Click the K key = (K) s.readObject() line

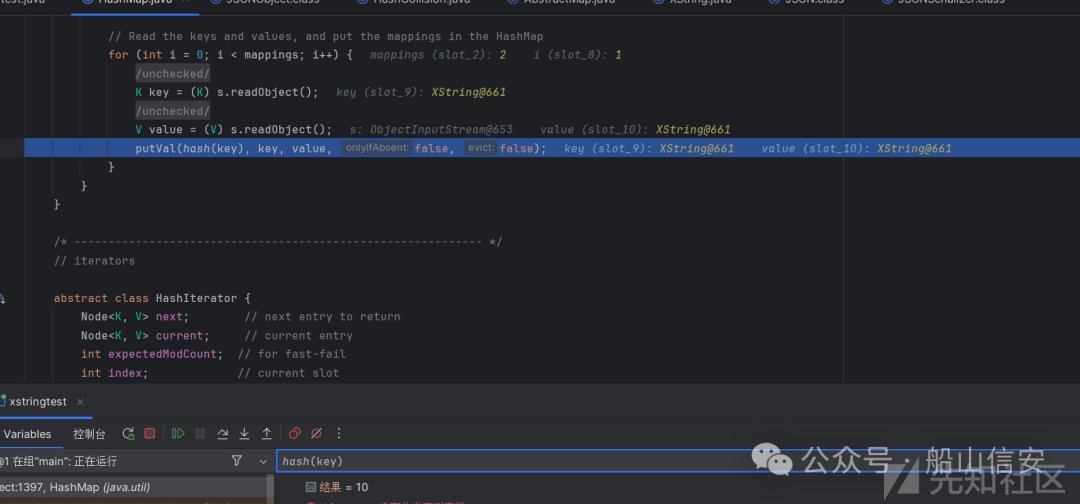coord(227,92)
